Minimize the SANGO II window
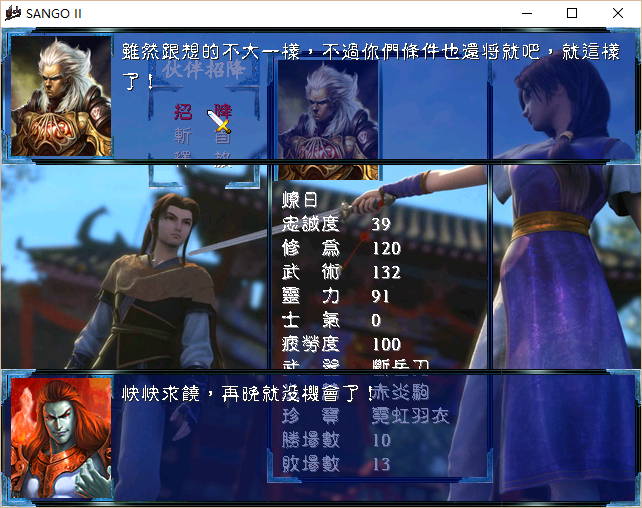The image size is (642, 508). pyautogui.click(x=527, y=14)
